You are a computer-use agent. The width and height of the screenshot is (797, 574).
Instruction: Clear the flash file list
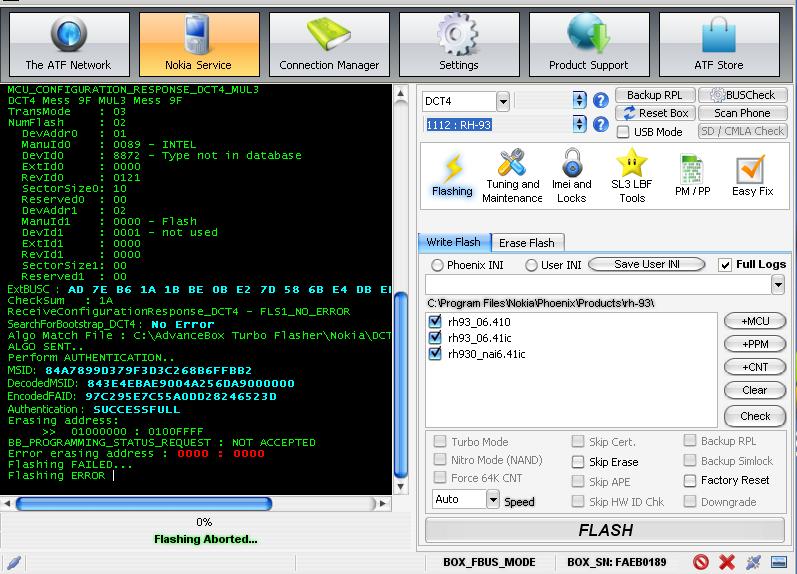(755, 390)
